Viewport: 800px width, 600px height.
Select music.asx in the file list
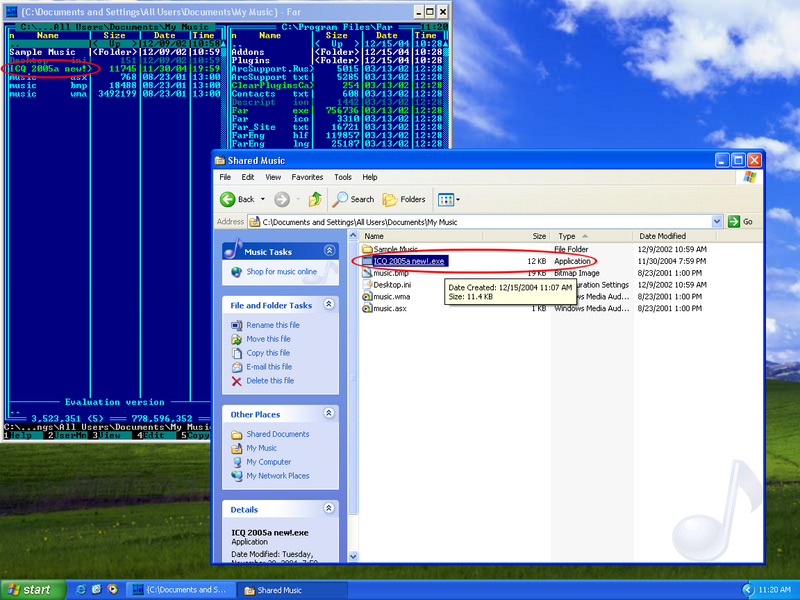390,308
